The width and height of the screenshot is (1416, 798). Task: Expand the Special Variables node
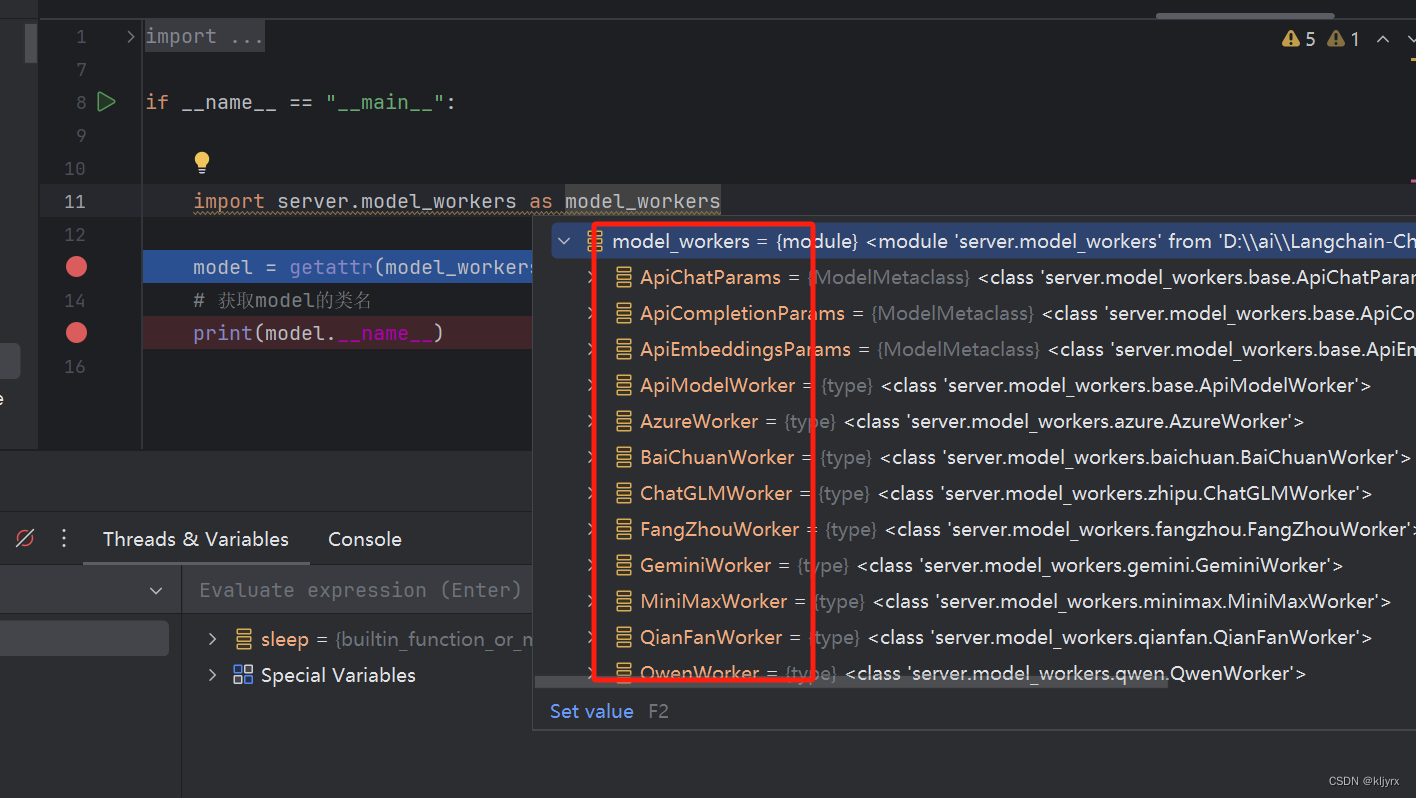coord(212,675)
